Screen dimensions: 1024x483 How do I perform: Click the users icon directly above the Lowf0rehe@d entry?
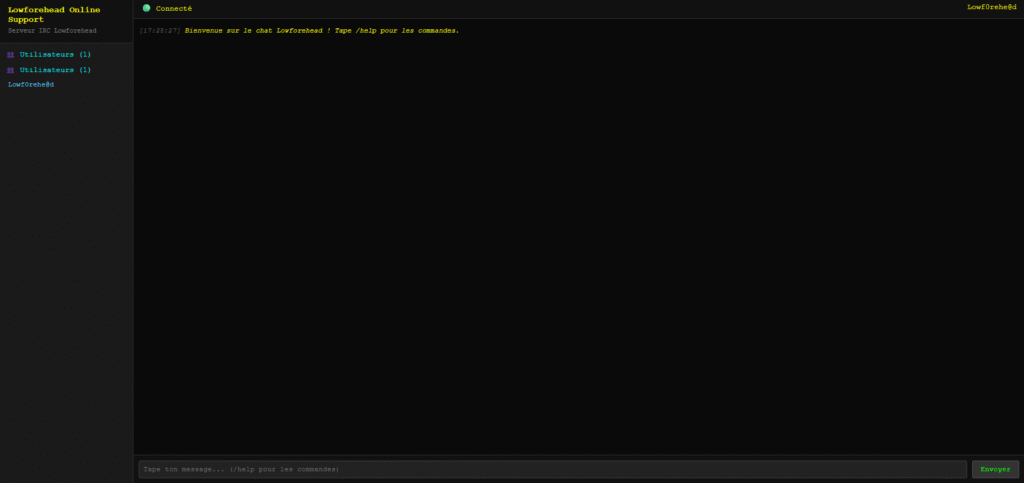(x=10, y=70)
